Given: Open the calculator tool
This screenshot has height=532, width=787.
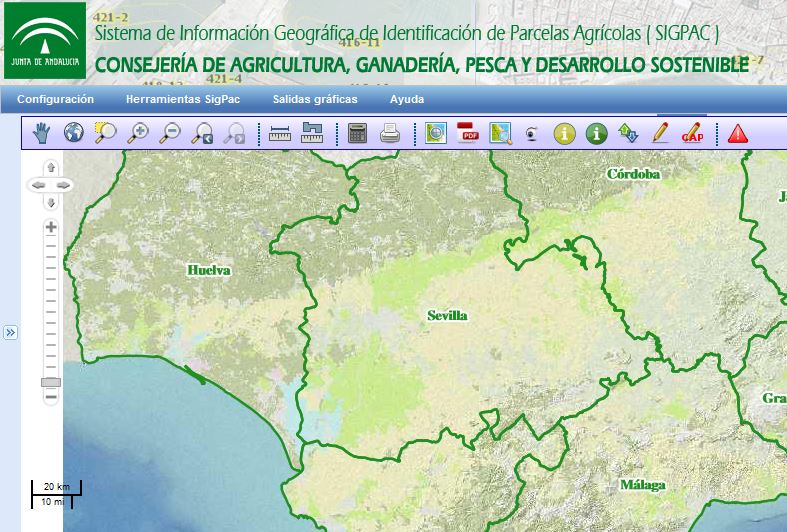Looking at the screenshot, I should tap(357, 132).
